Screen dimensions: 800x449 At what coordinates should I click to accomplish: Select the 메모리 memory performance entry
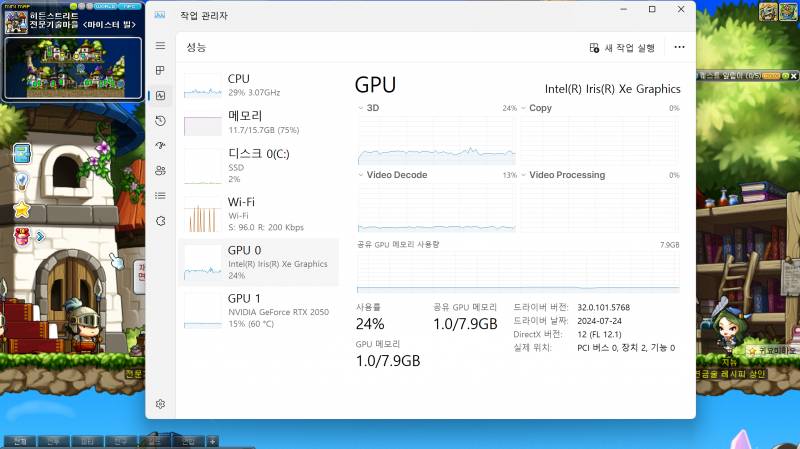click(x=259, y=123)
